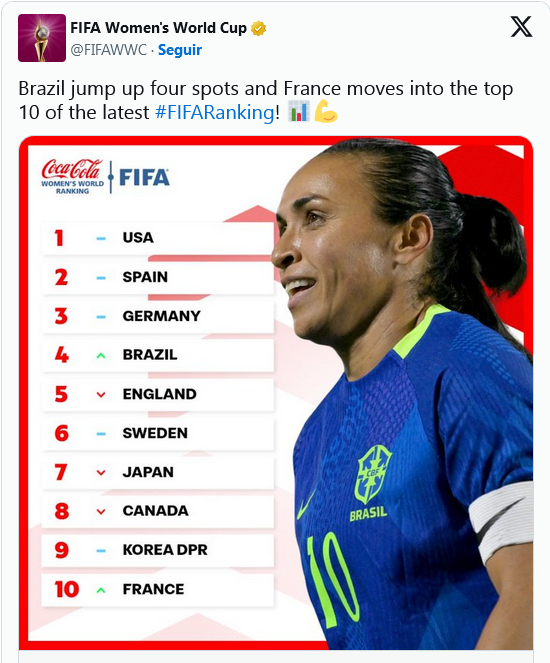The width and height of the screenshot is (550, 663).
Task: Open the player photo in the image
Action: [402, 393]
